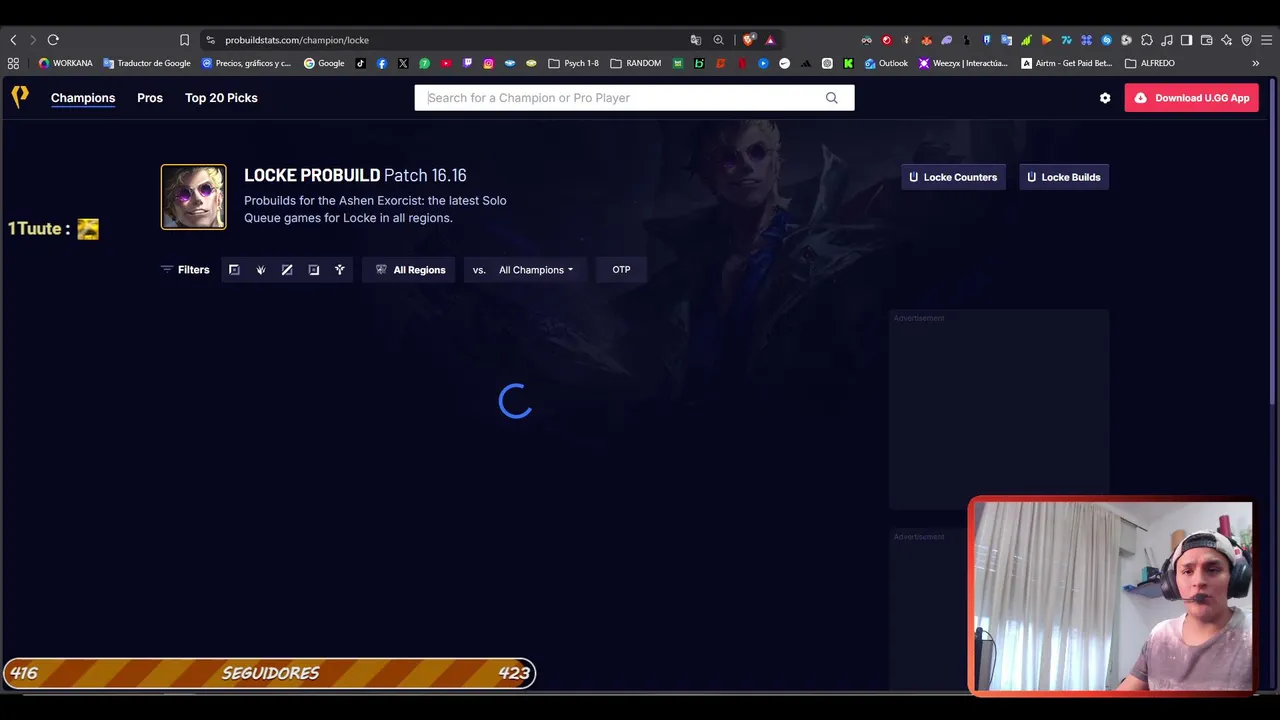Open Facebook bookmark icon
This screenshot has width=1280, height=720.
(x=382, y=63)
